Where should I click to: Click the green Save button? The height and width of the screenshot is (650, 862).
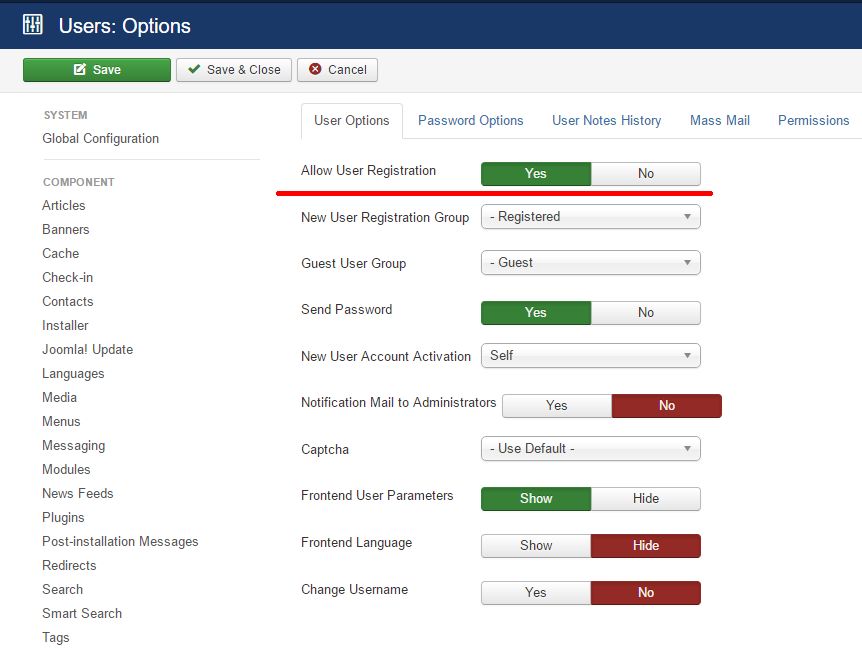(x=97, y=70)
